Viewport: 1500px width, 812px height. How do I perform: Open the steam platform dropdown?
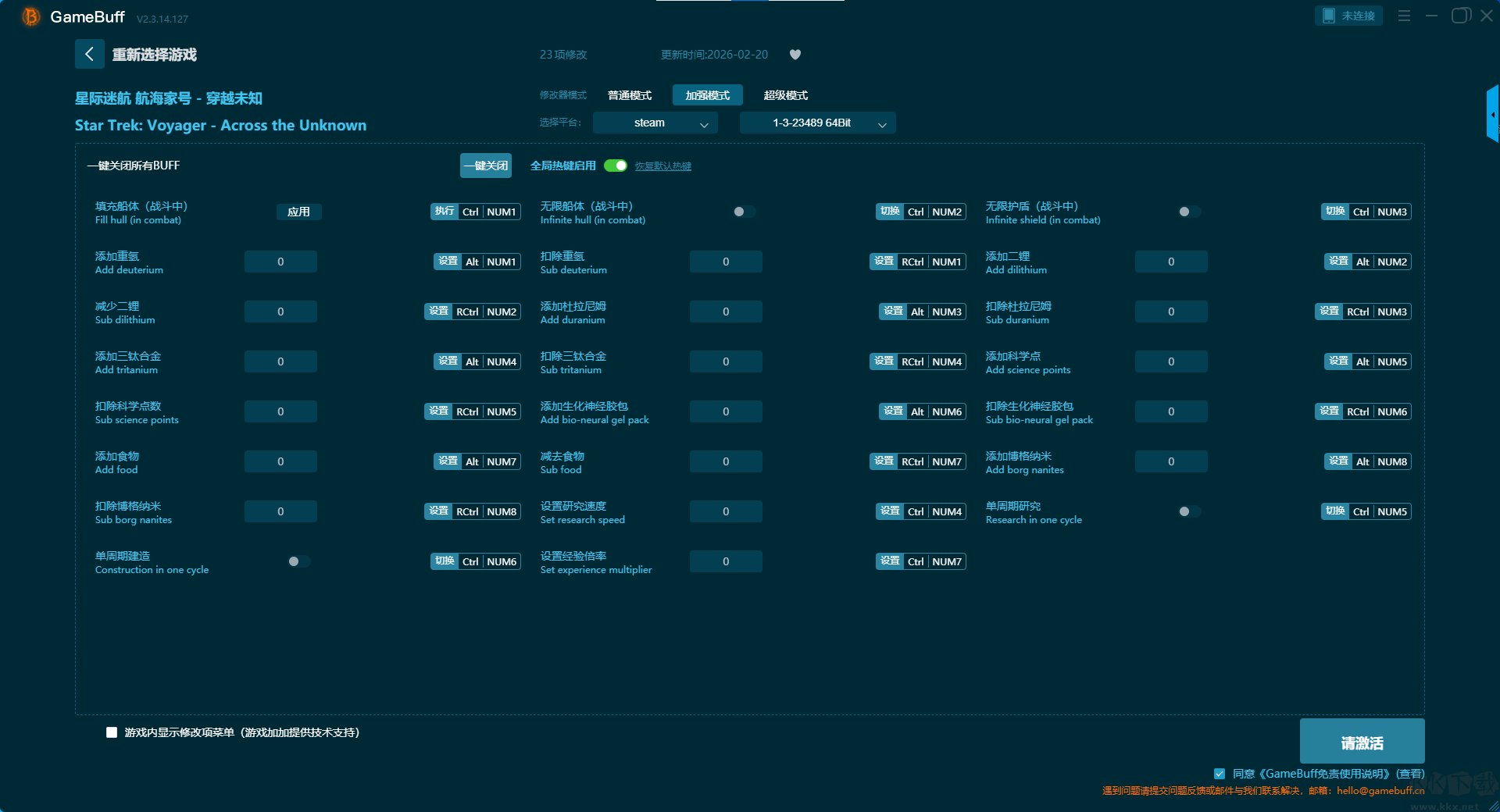click(655, 123)
